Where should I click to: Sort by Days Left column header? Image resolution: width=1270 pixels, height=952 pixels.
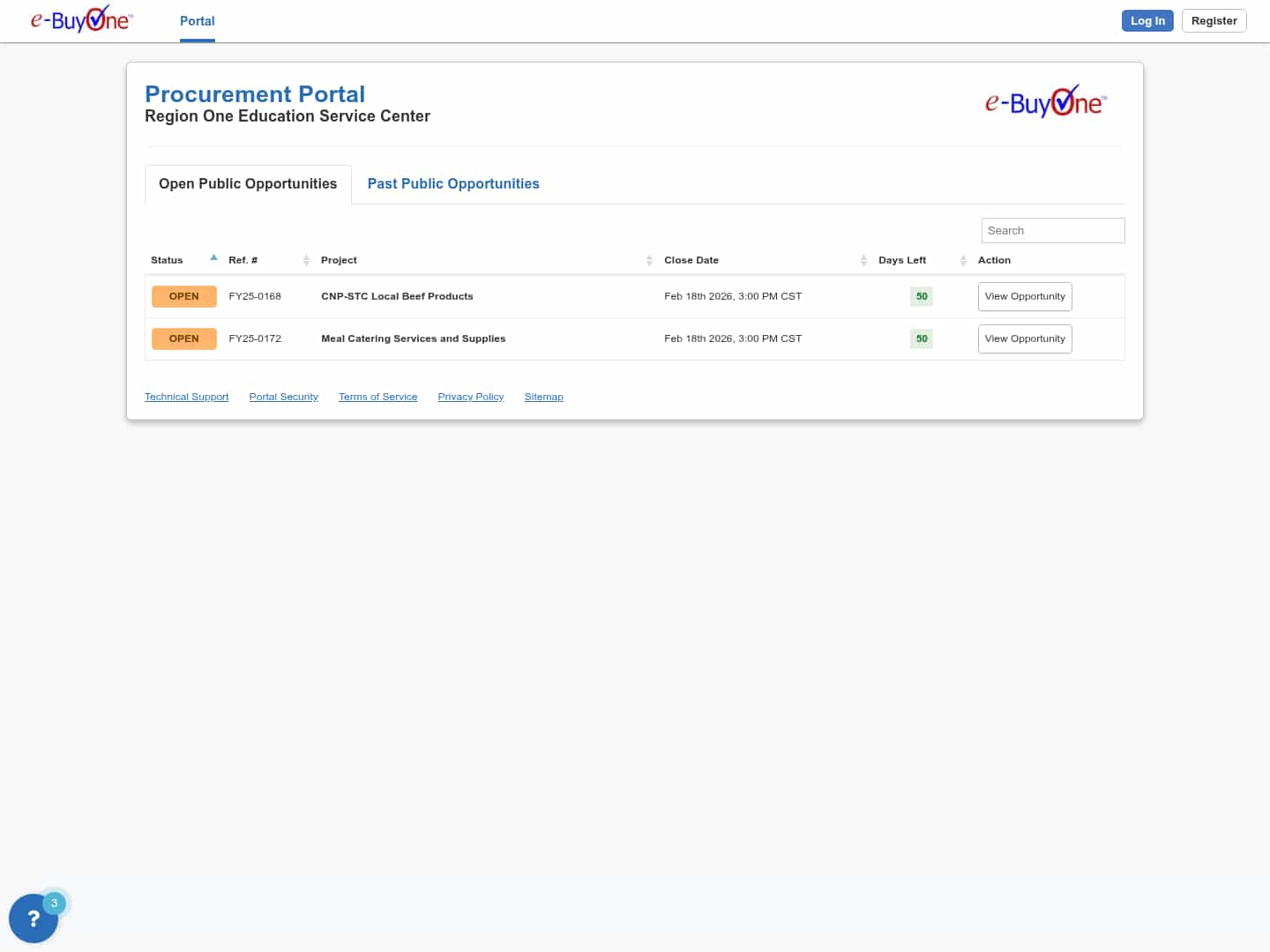[x=902, y=261]
